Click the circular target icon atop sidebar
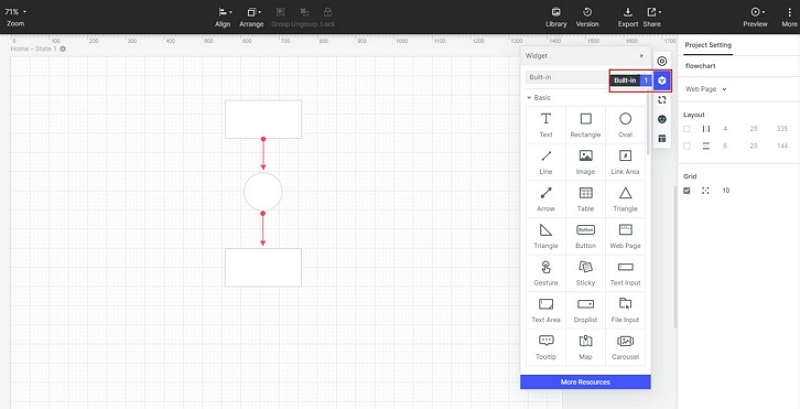The width and height of the screenshot is (800, 409). (x=662, y=61)
